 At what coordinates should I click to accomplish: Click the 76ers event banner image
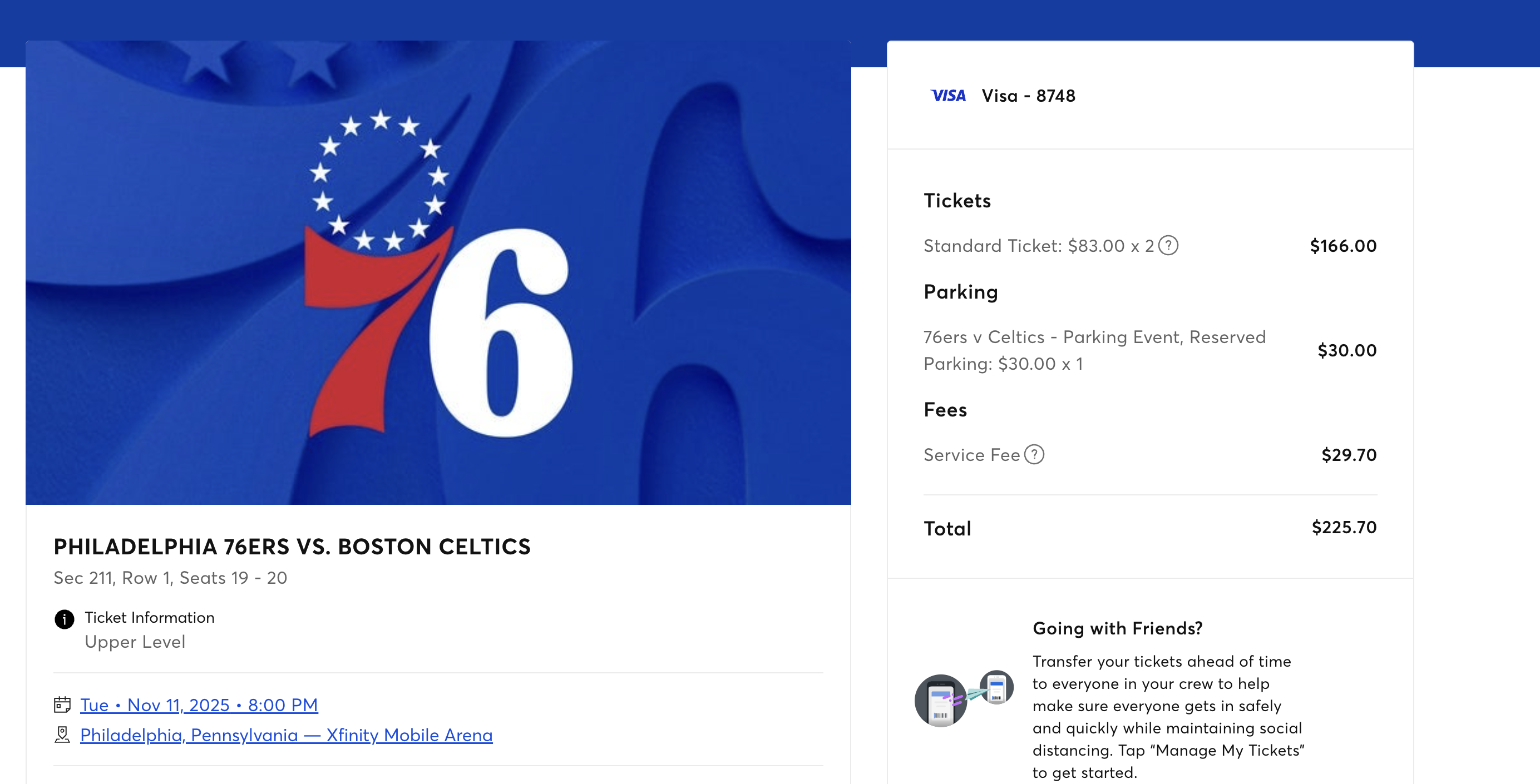[438, 272]
